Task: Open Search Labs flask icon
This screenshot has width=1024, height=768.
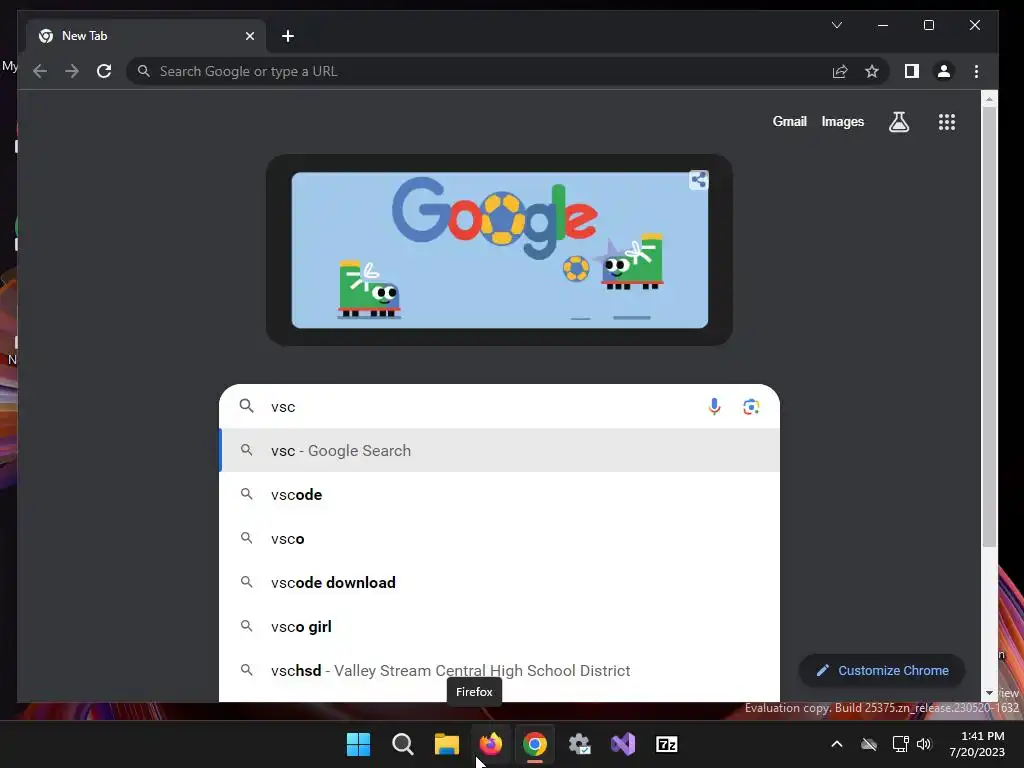Action: pos(899,121)
